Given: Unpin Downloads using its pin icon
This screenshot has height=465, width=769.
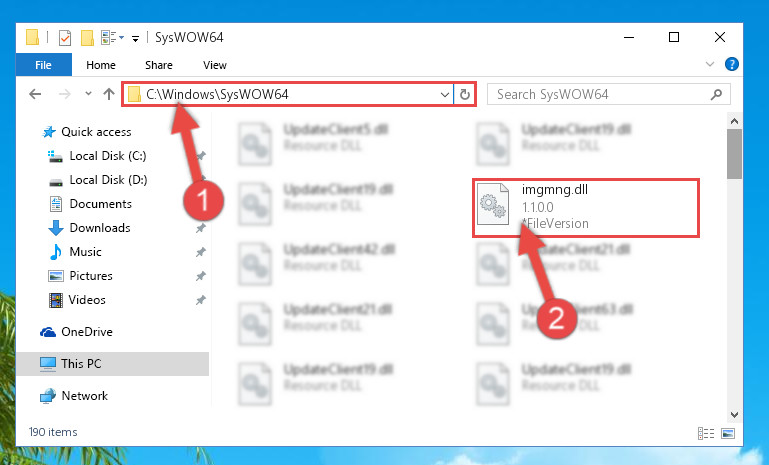Looking at the screenshot, I should 200,228.
